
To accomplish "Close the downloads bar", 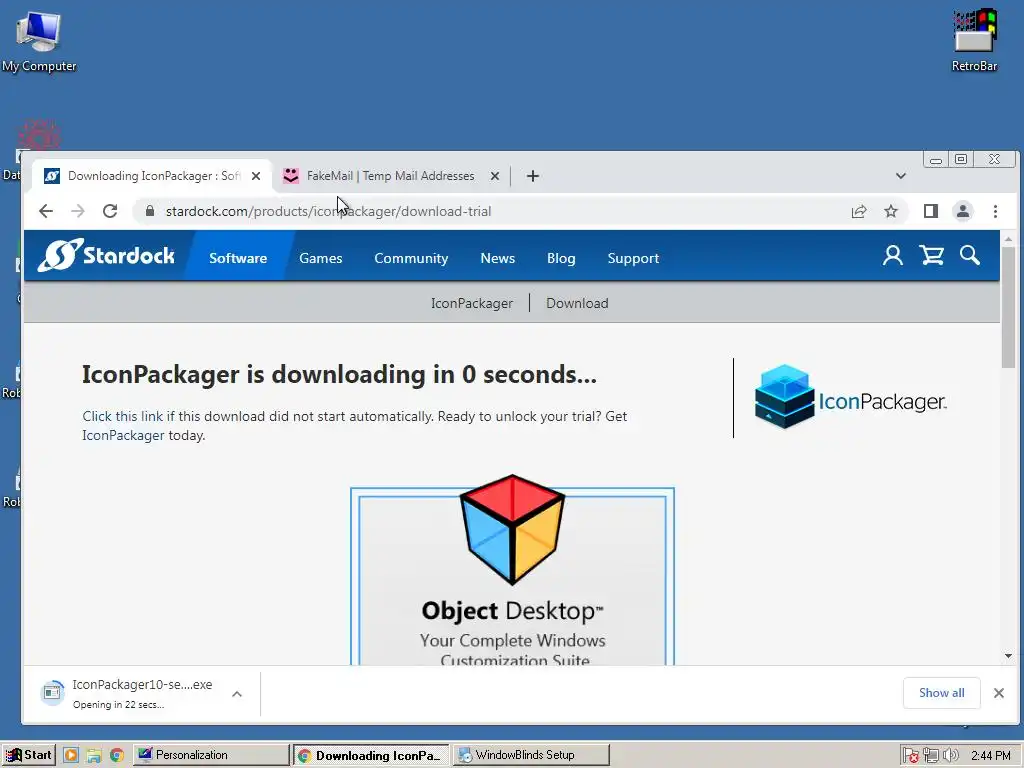I will pos(999,693).
